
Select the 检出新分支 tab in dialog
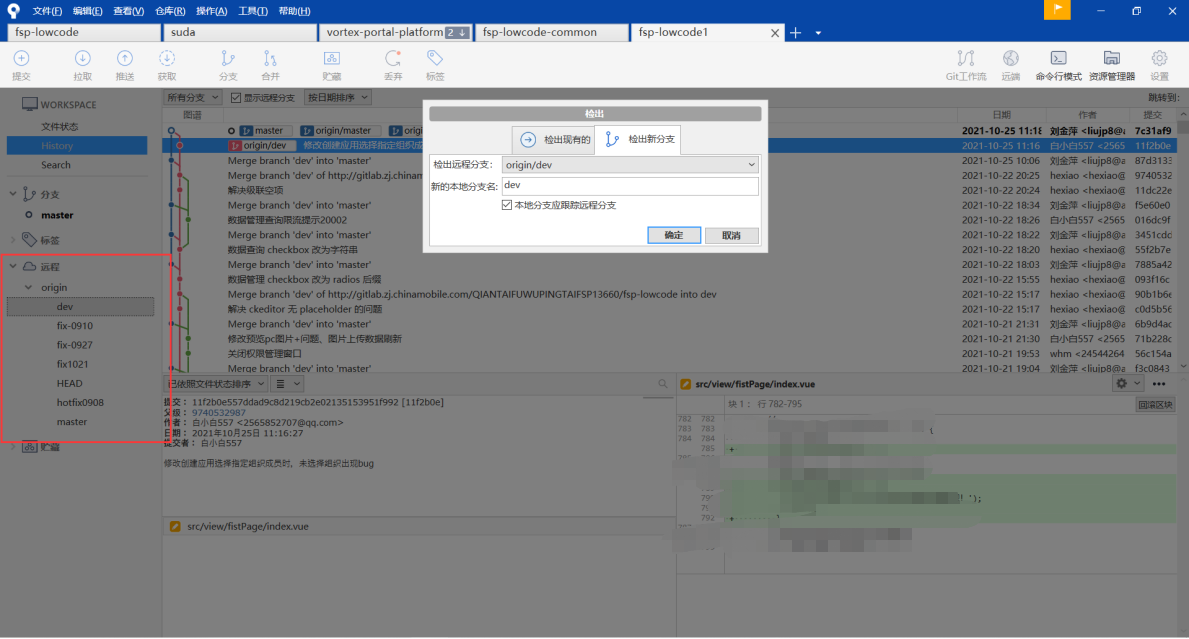tap(638, 139)
